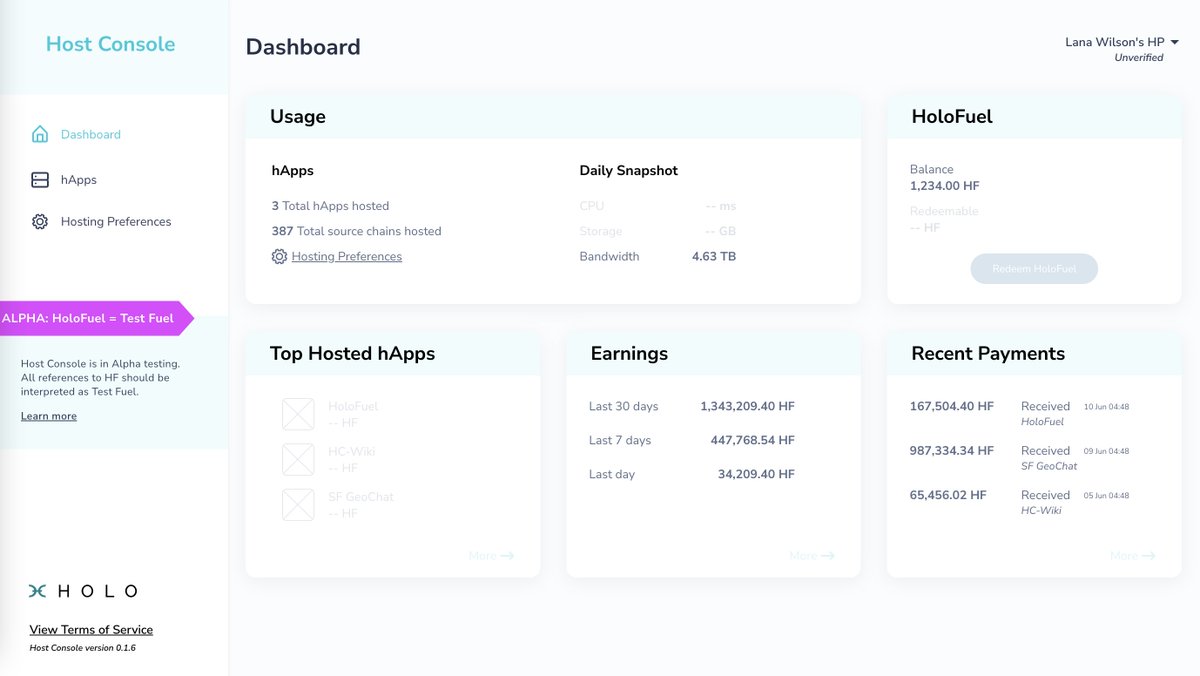Click the Hosting Preferences link in Usage card

click(347, 257)
